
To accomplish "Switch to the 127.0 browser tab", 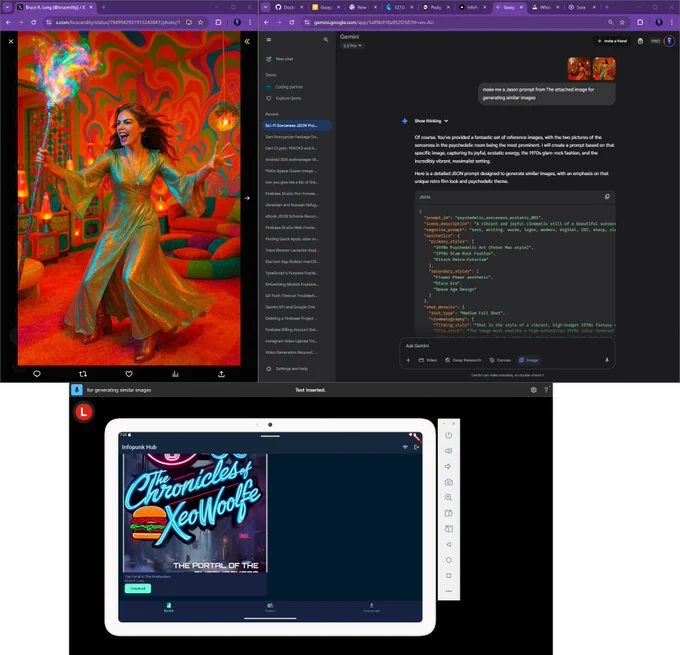I will click(399, 7).
